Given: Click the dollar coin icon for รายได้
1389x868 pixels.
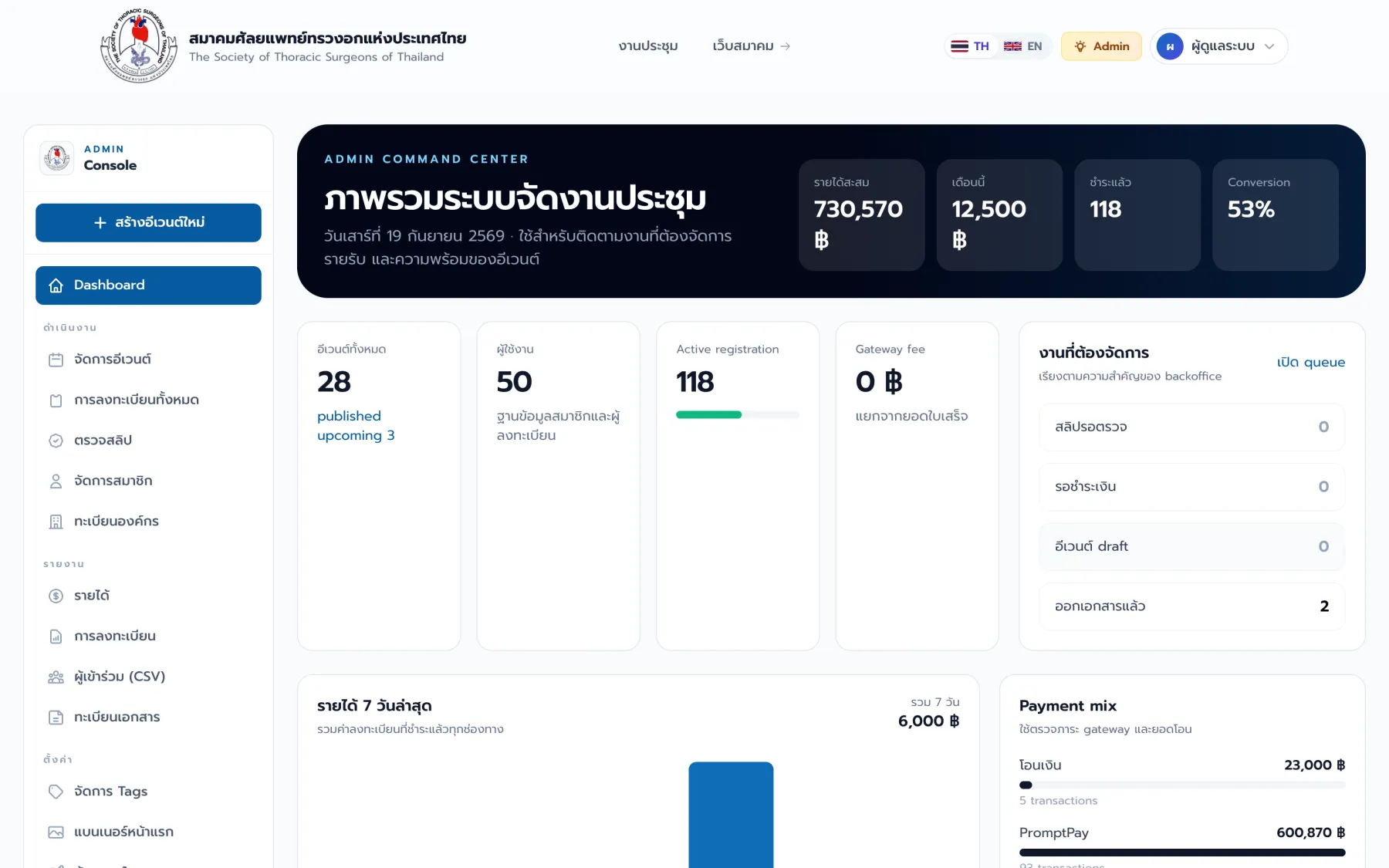Looking at the screenshot, I should pyautogui.click(x=56, y=596).
